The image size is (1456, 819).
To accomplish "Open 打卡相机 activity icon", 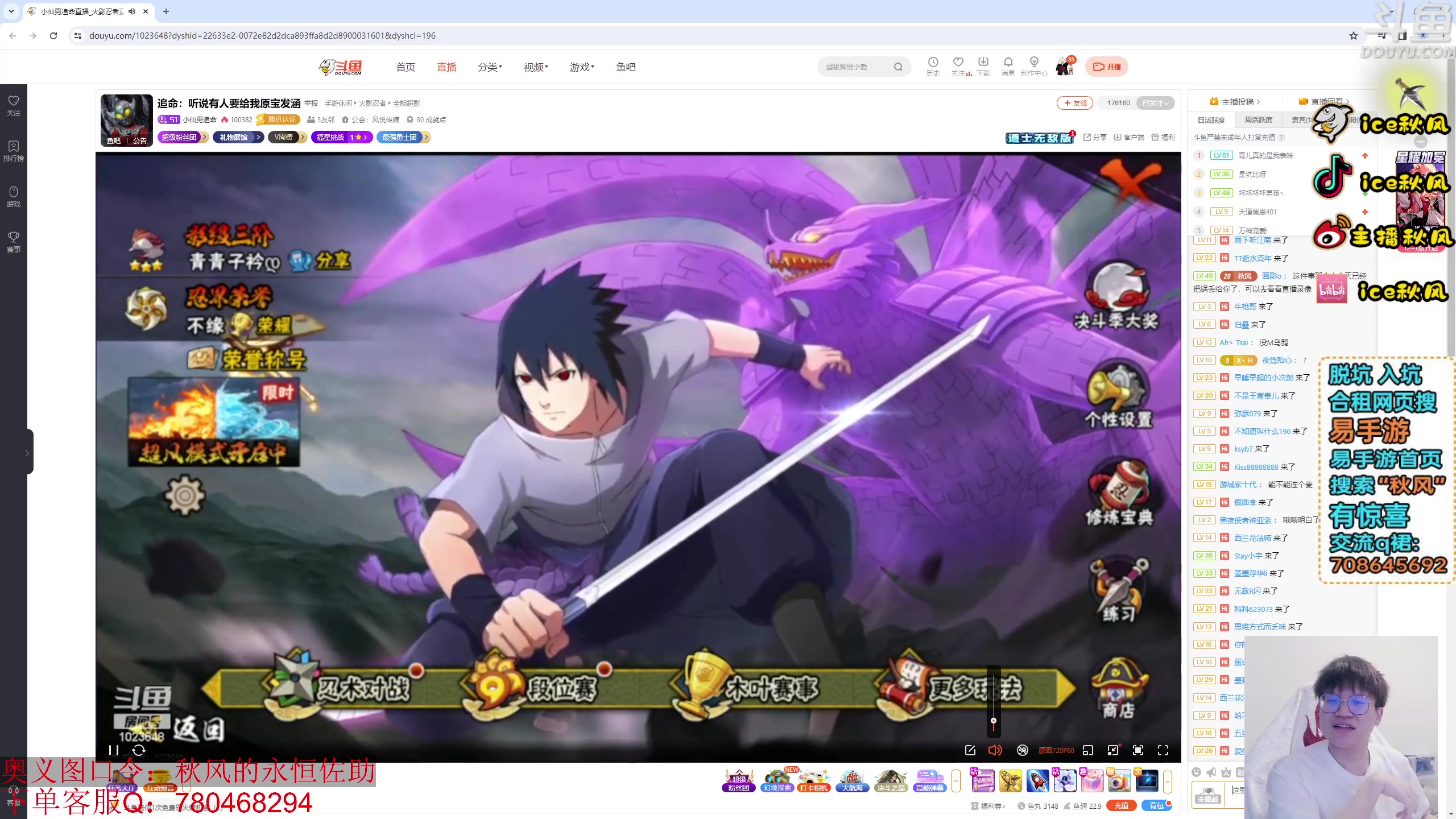I will (x=814, y=781).
